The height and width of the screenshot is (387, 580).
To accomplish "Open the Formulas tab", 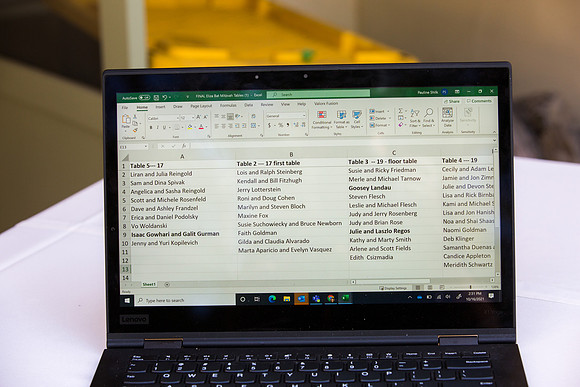I will click(228, 105).
